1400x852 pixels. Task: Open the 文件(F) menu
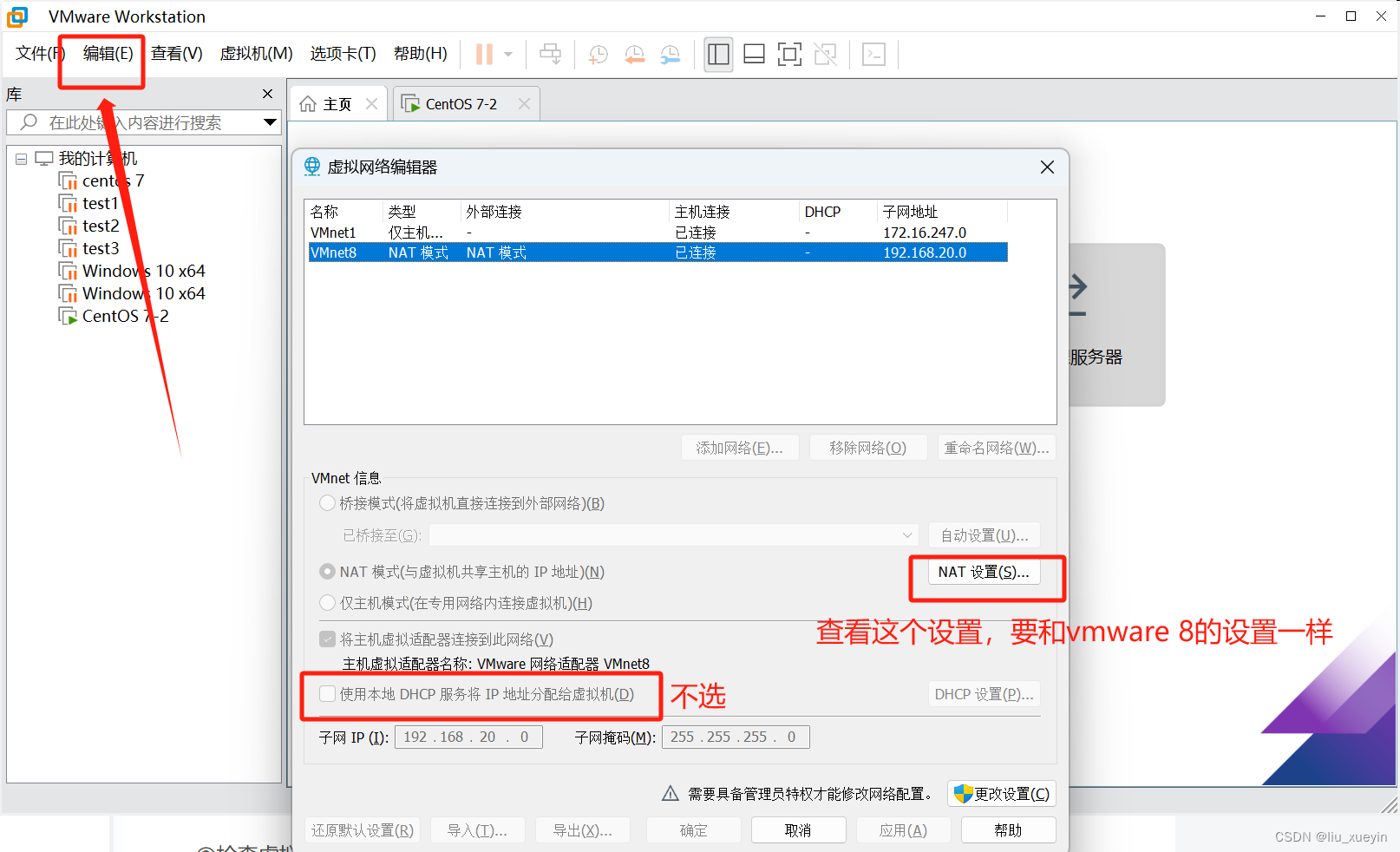(x=40, y=54)
